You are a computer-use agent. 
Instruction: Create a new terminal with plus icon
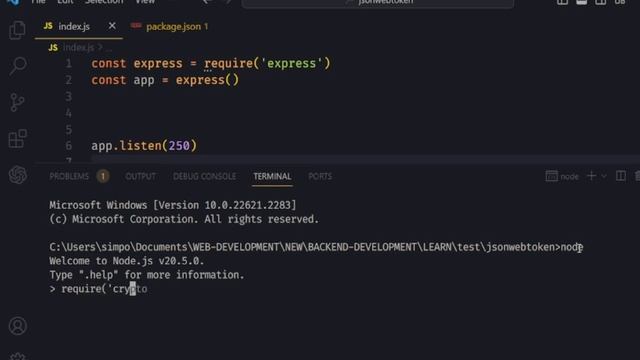point(591,176)
